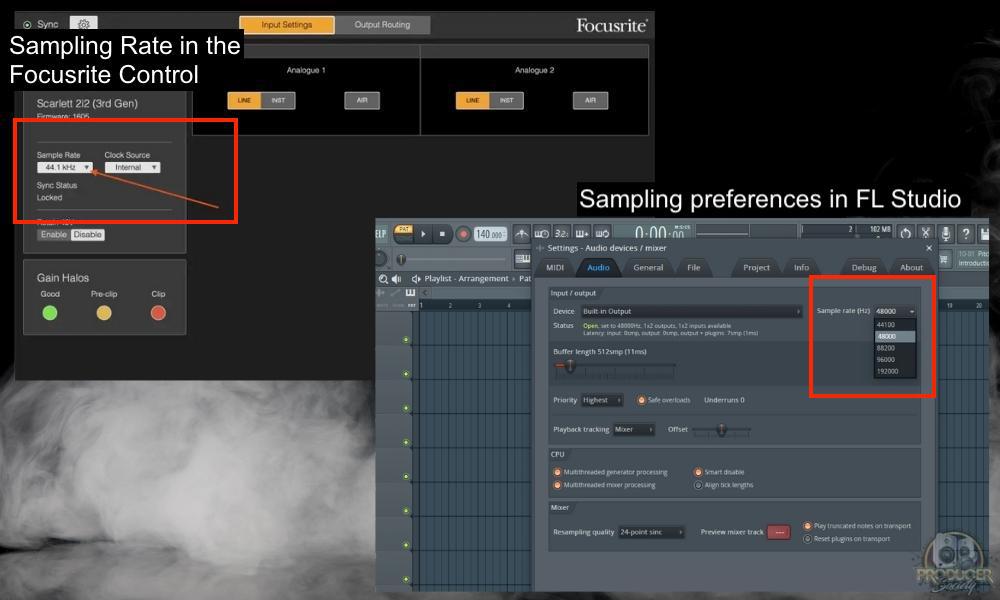Viewport: 1000px width, 600px height.
Task: Switch to the Output Routing tab
Action: (x=382, y=25)
